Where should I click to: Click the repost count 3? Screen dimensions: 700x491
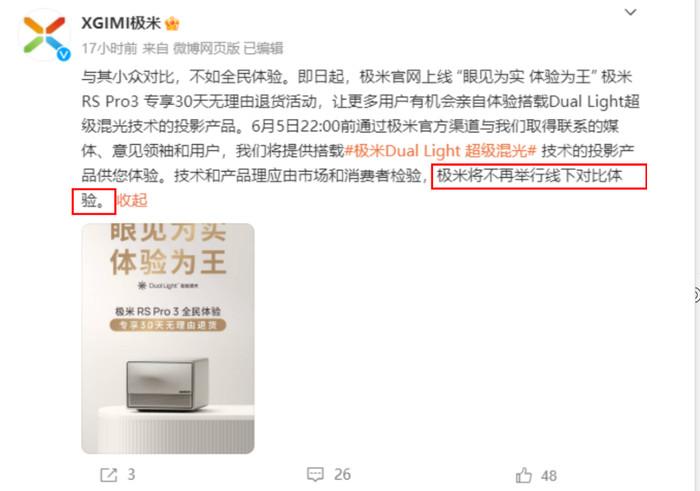coord(131,474)
